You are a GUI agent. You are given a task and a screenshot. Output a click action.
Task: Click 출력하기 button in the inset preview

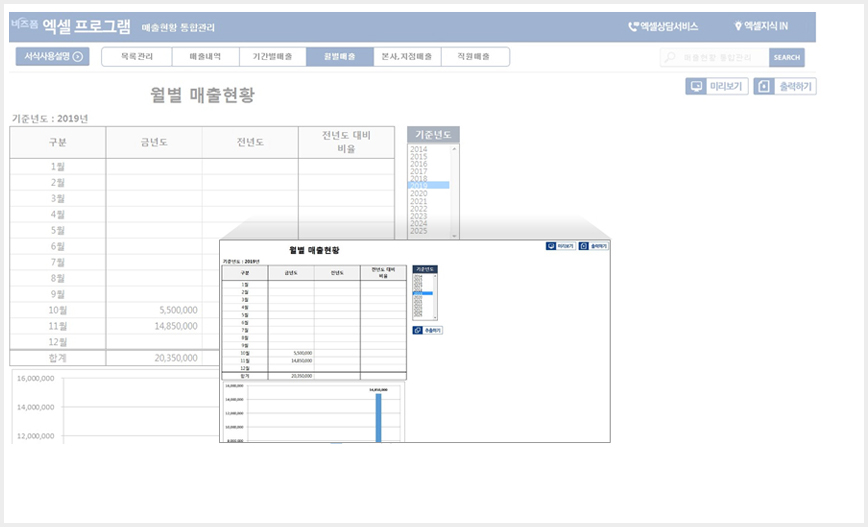pos(593,246)
